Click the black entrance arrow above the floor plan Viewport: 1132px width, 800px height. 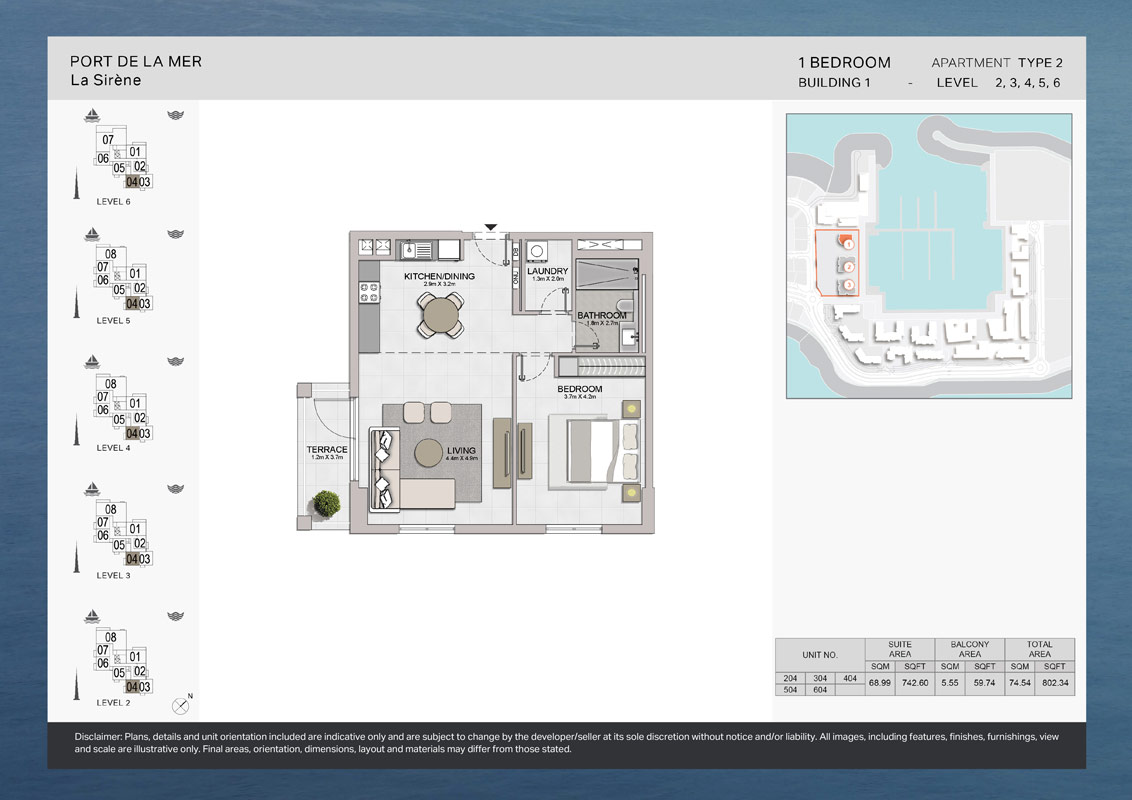[490, 227]
